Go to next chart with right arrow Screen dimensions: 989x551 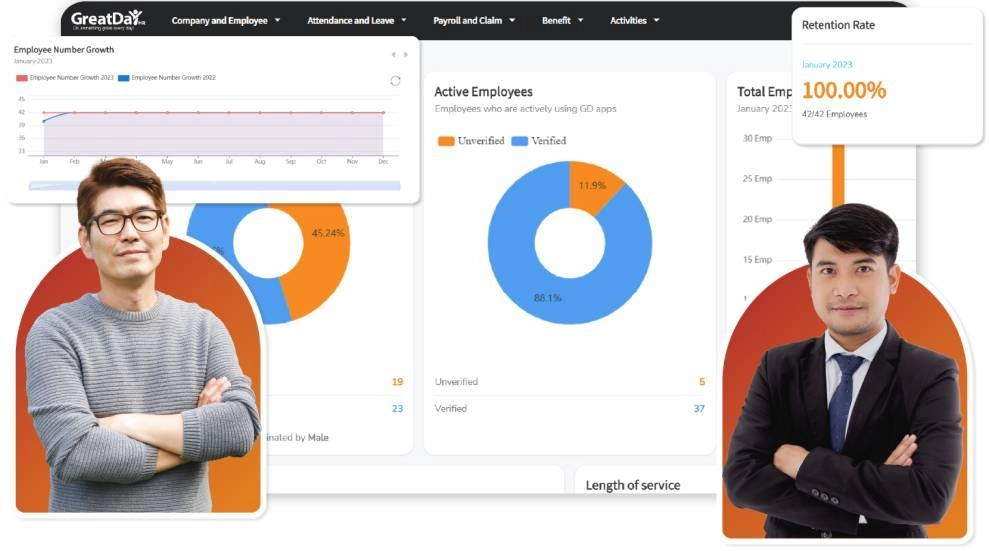click(x=405, y=55)
